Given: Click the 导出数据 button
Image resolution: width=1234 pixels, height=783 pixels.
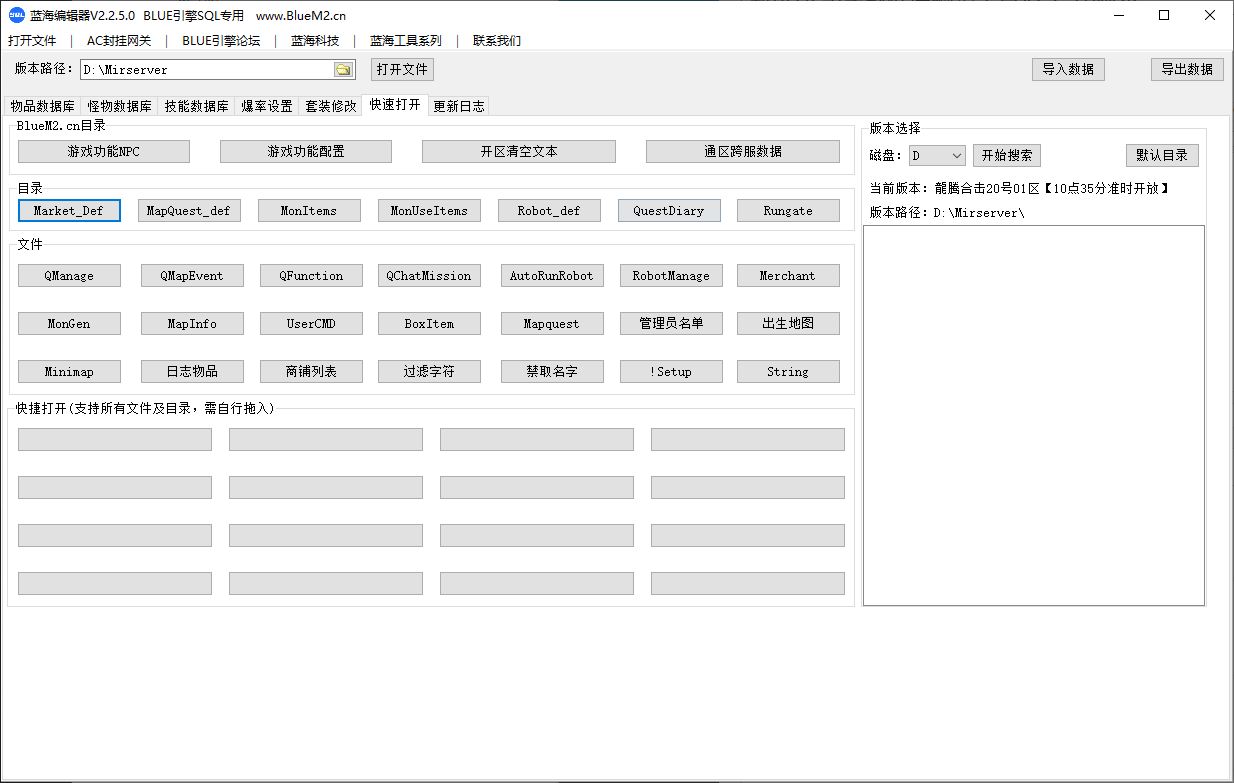Looking at the screenshot, I should pos(1187,69).
